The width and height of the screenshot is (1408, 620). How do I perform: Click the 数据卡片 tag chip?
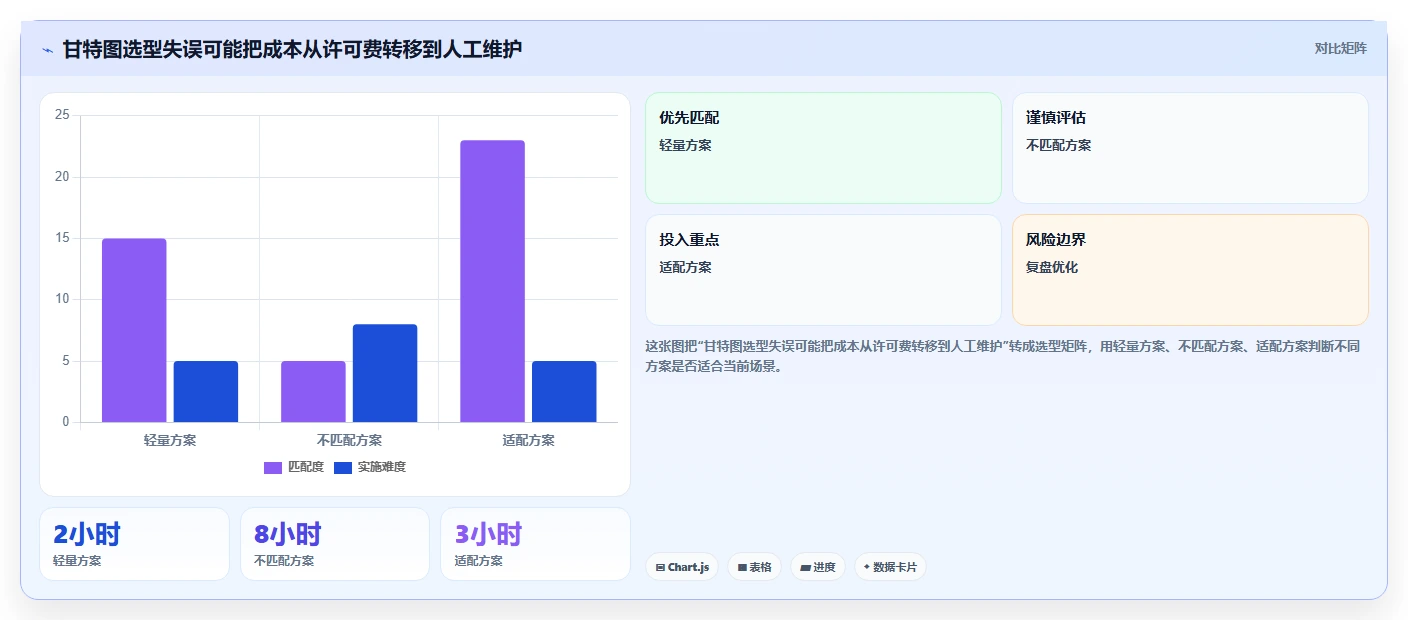[890, 567]
